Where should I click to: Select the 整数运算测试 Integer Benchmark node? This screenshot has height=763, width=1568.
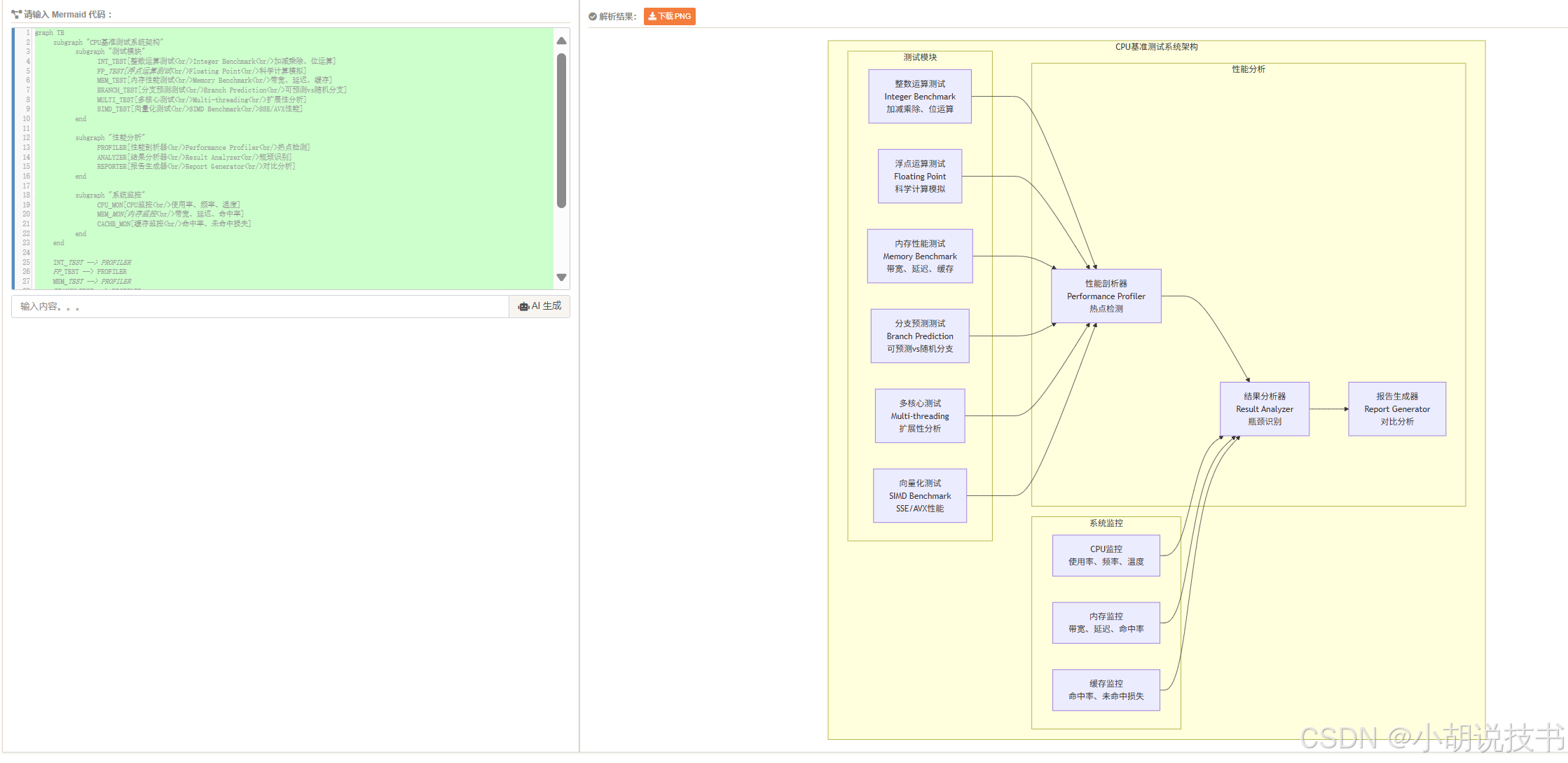pos(920,96)
